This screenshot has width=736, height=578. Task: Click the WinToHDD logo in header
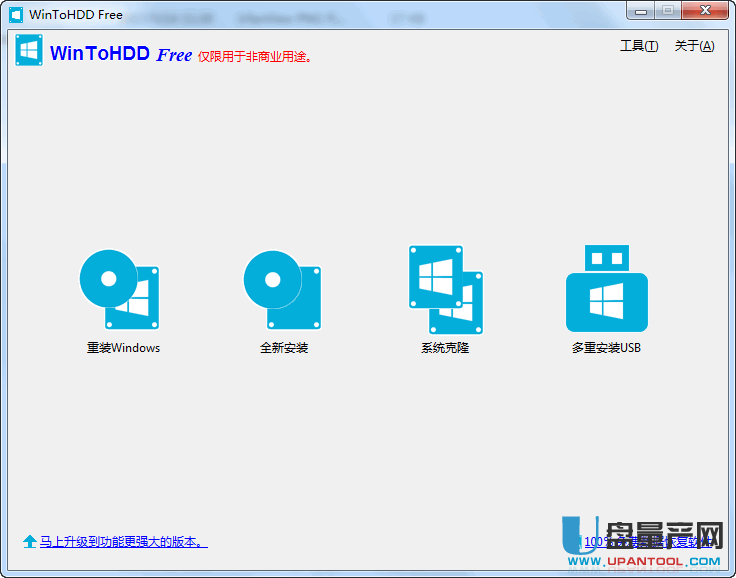28,51
